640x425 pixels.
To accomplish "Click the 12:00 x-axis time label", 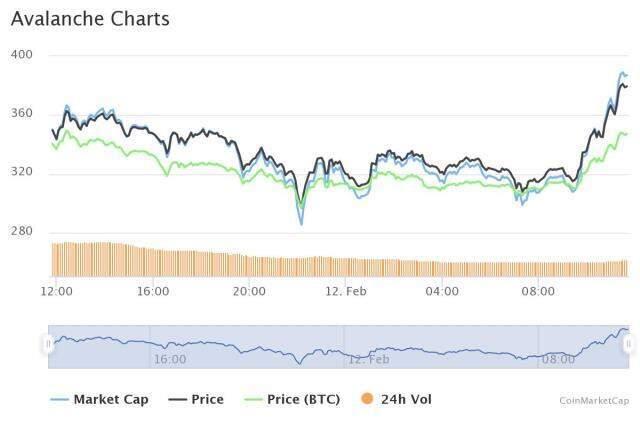I will tap(56, 291).
